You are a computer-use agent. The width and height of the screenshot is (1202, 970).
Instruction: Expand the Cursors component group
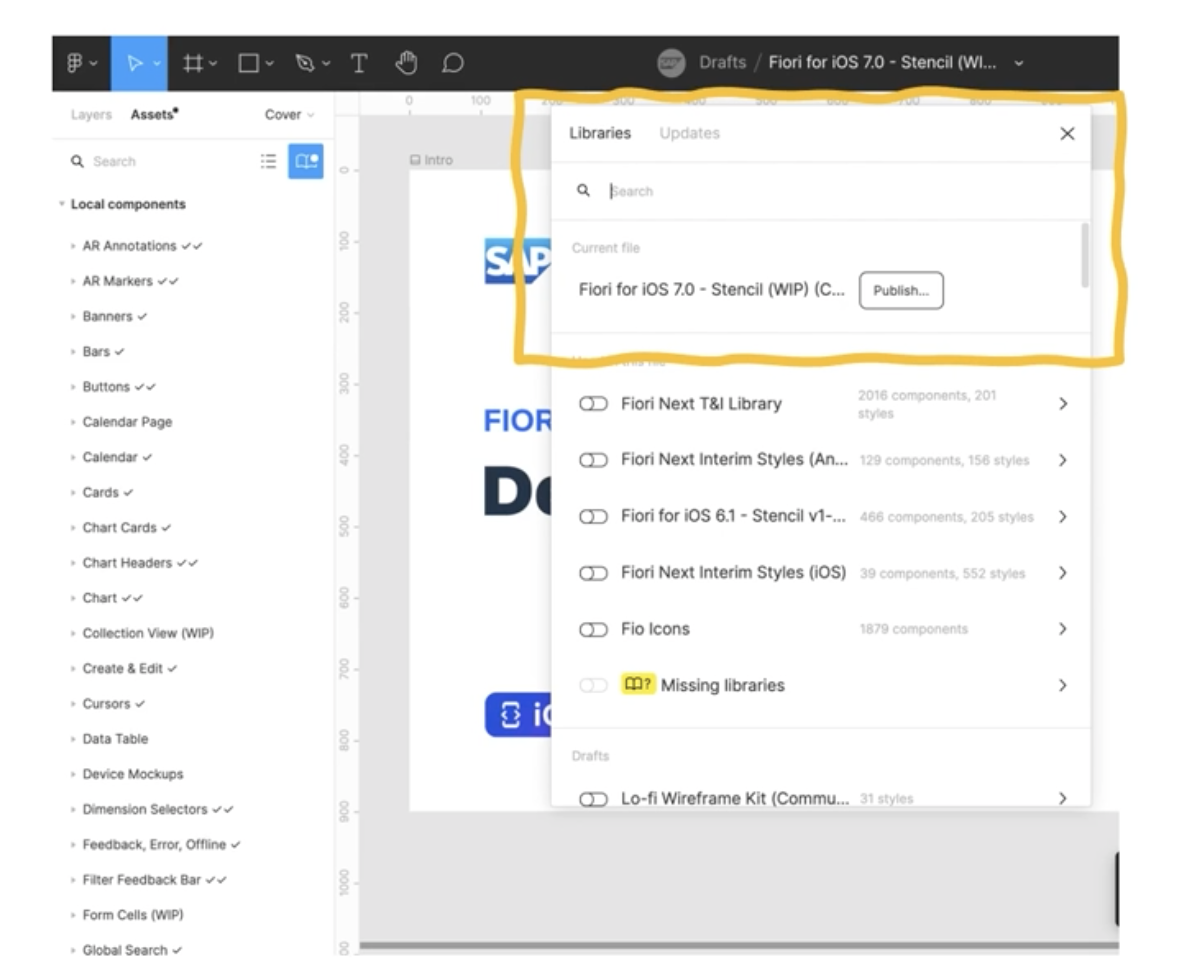pos(74,704)
